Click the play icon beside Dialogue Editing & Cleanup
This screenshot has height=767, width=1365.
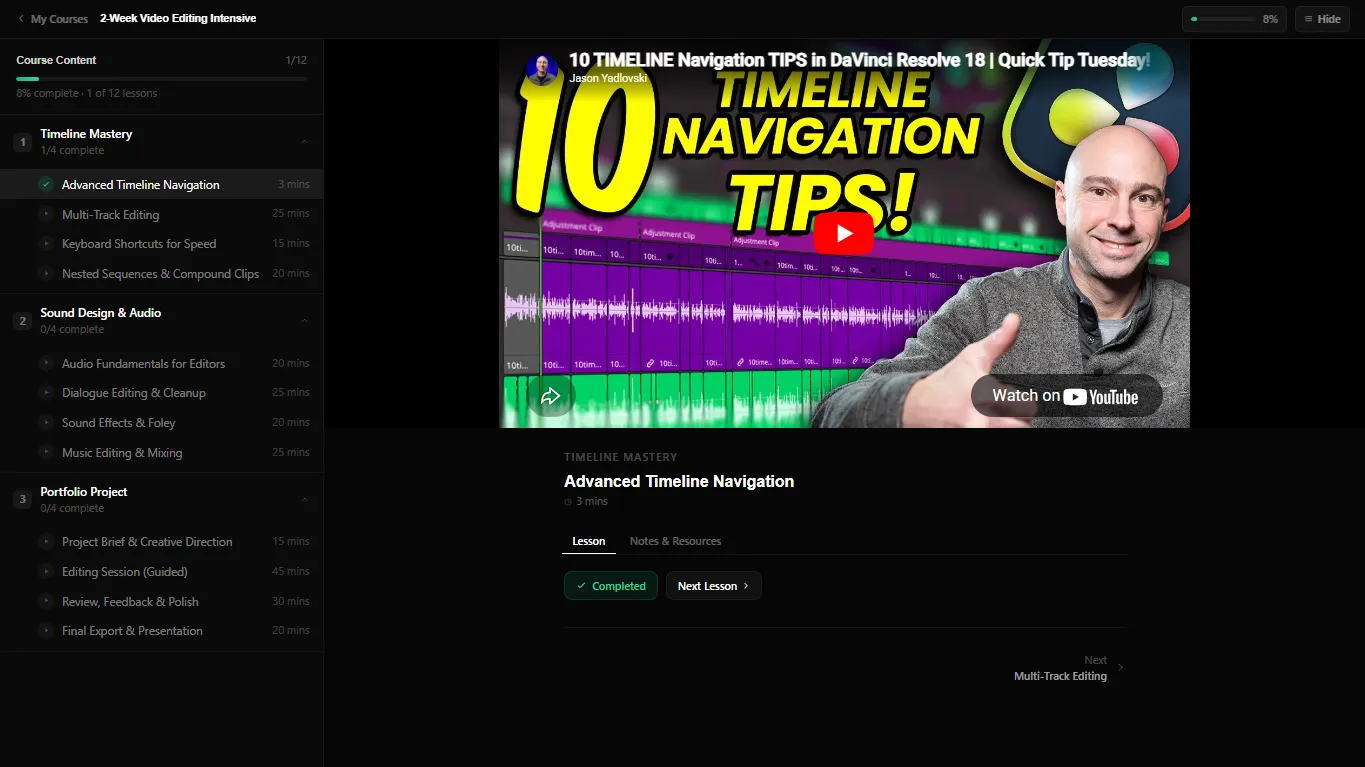point(46,393)
